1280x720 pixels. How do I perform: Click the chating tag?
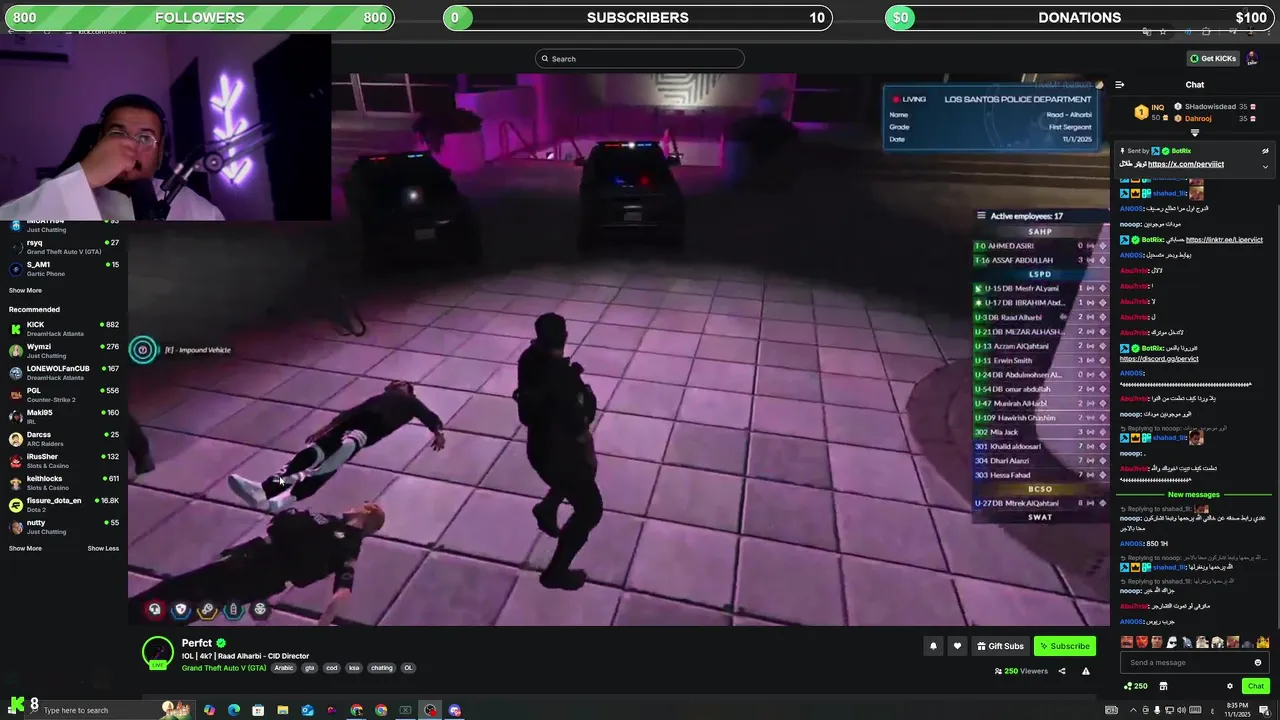pos(382,668)
